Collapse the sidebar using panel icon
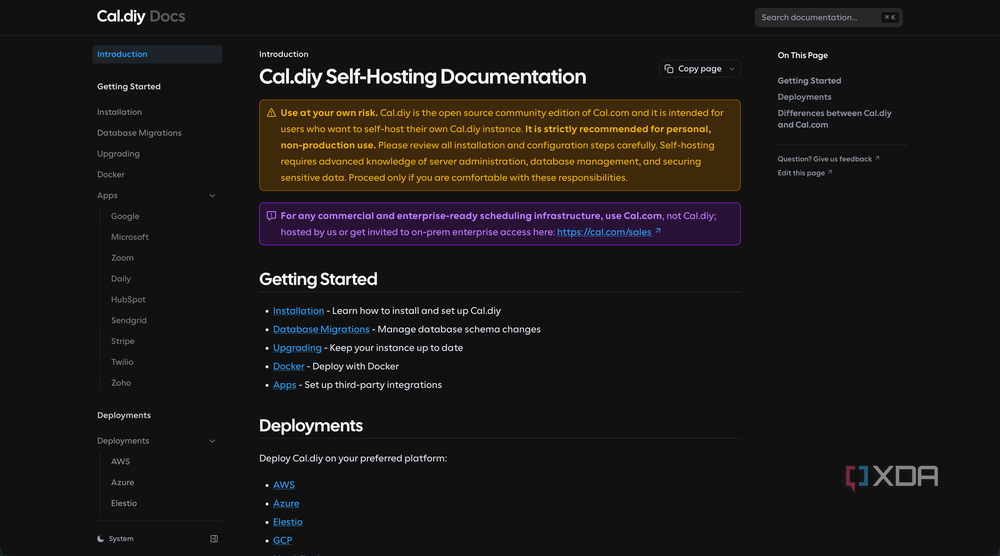The height and width of the screenshot is (556, 1000). tap(214, 539)
